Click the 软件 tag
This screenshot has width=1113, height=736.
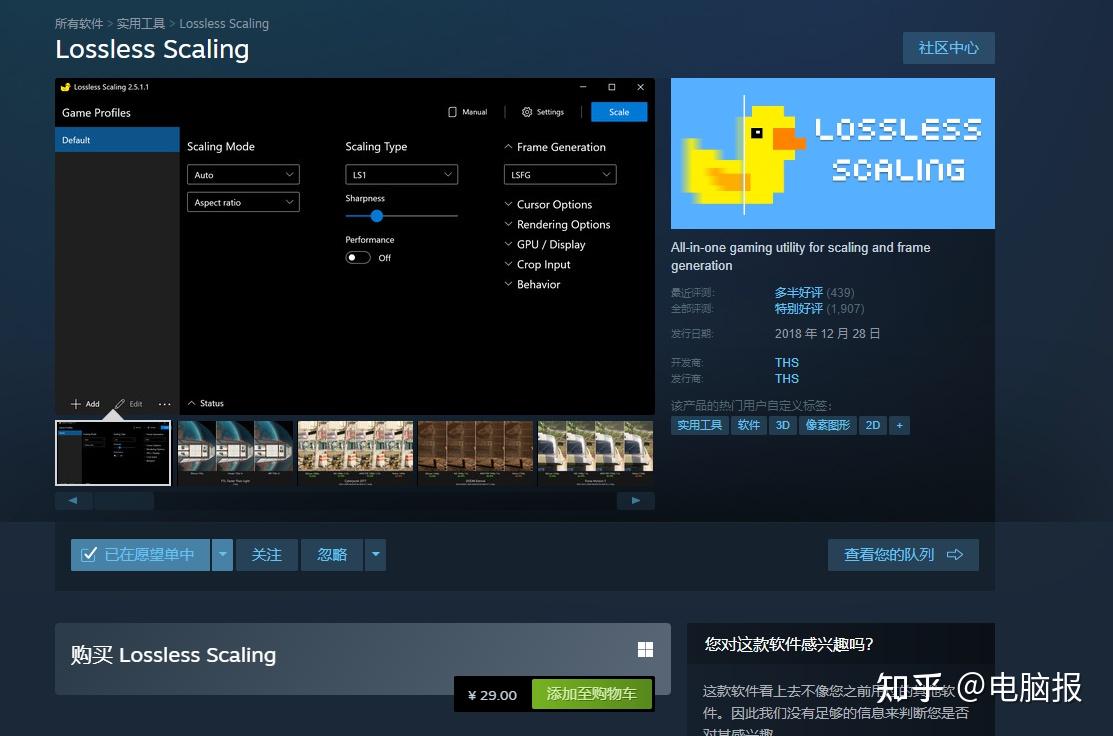coord(749,425)
